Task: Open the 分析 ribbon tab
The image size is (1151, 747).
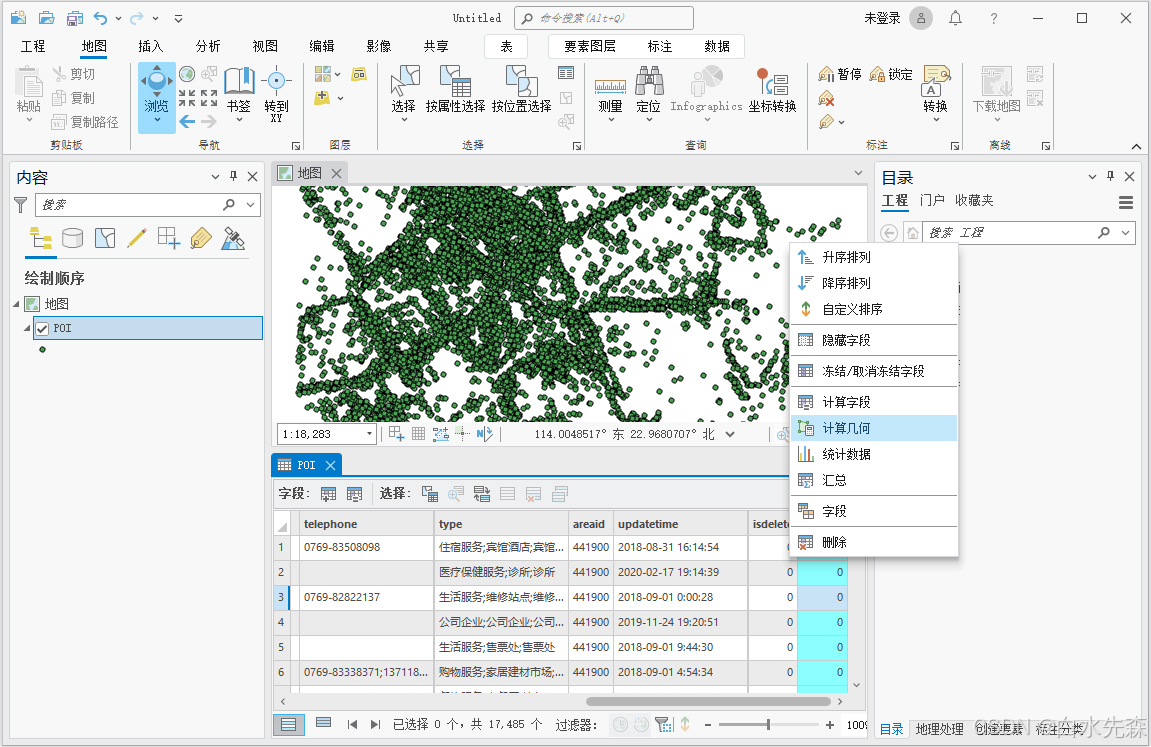Action: (208, 46)
